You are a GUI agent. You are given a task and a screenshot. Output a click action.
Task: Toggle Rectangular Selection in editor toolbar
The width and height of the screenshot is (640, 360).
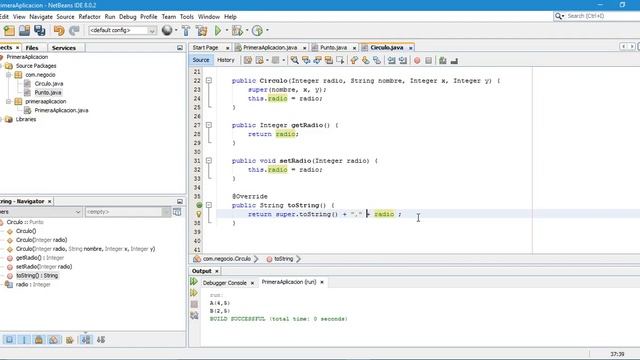[340, 60]
